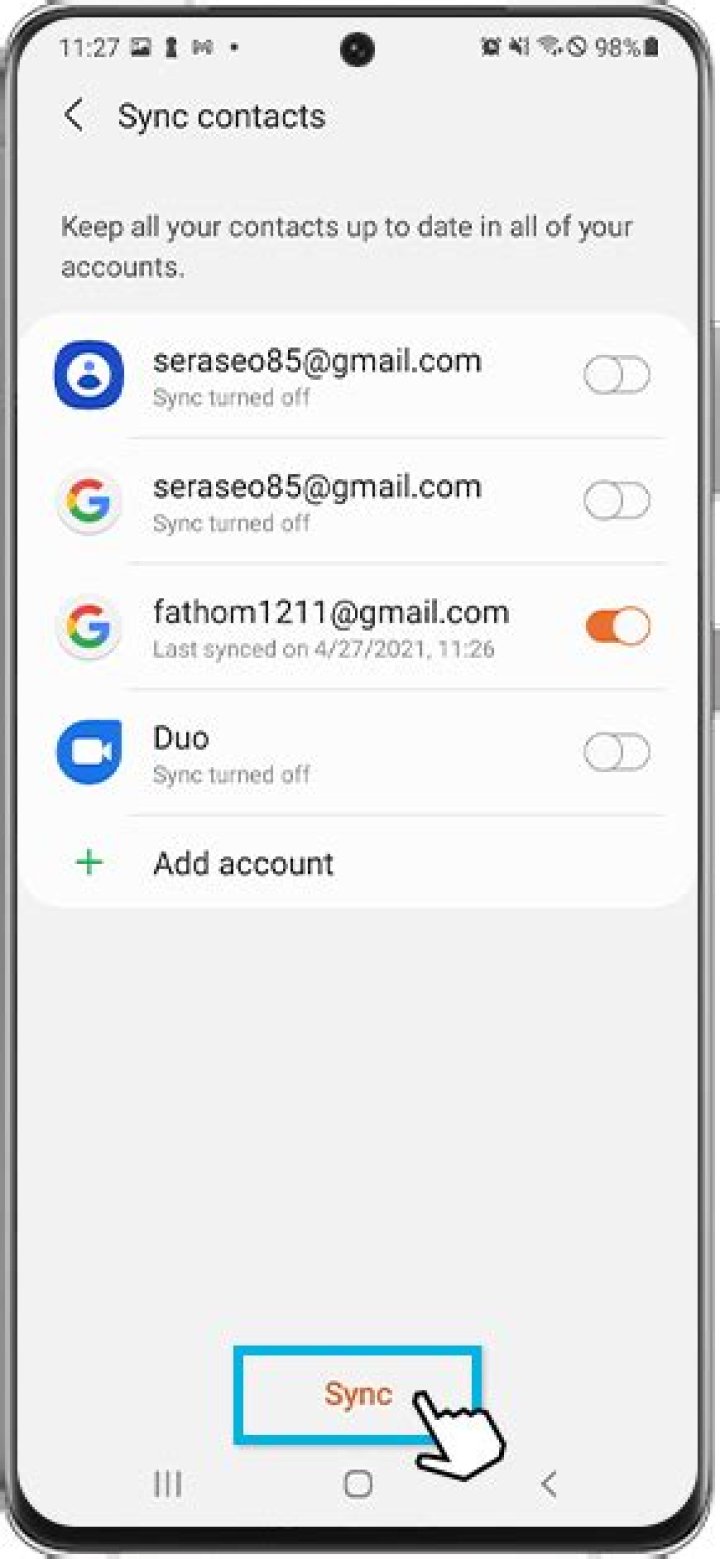
Task: Tap the navigation bar back chevron
Action: point(548,1484)
